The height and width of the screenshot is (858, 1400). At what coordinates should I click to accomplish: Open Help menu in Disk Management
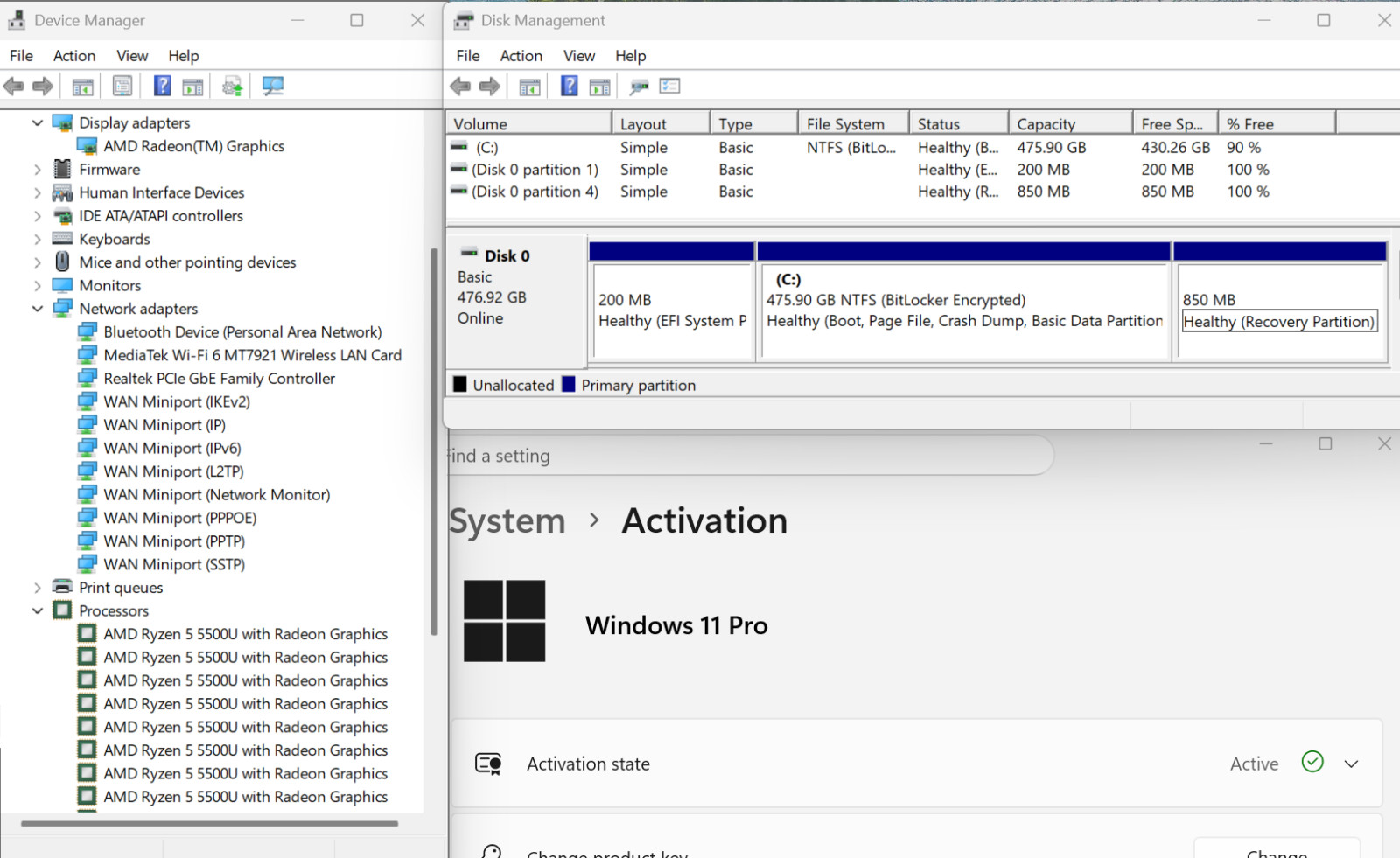click(x=630, y=56)
